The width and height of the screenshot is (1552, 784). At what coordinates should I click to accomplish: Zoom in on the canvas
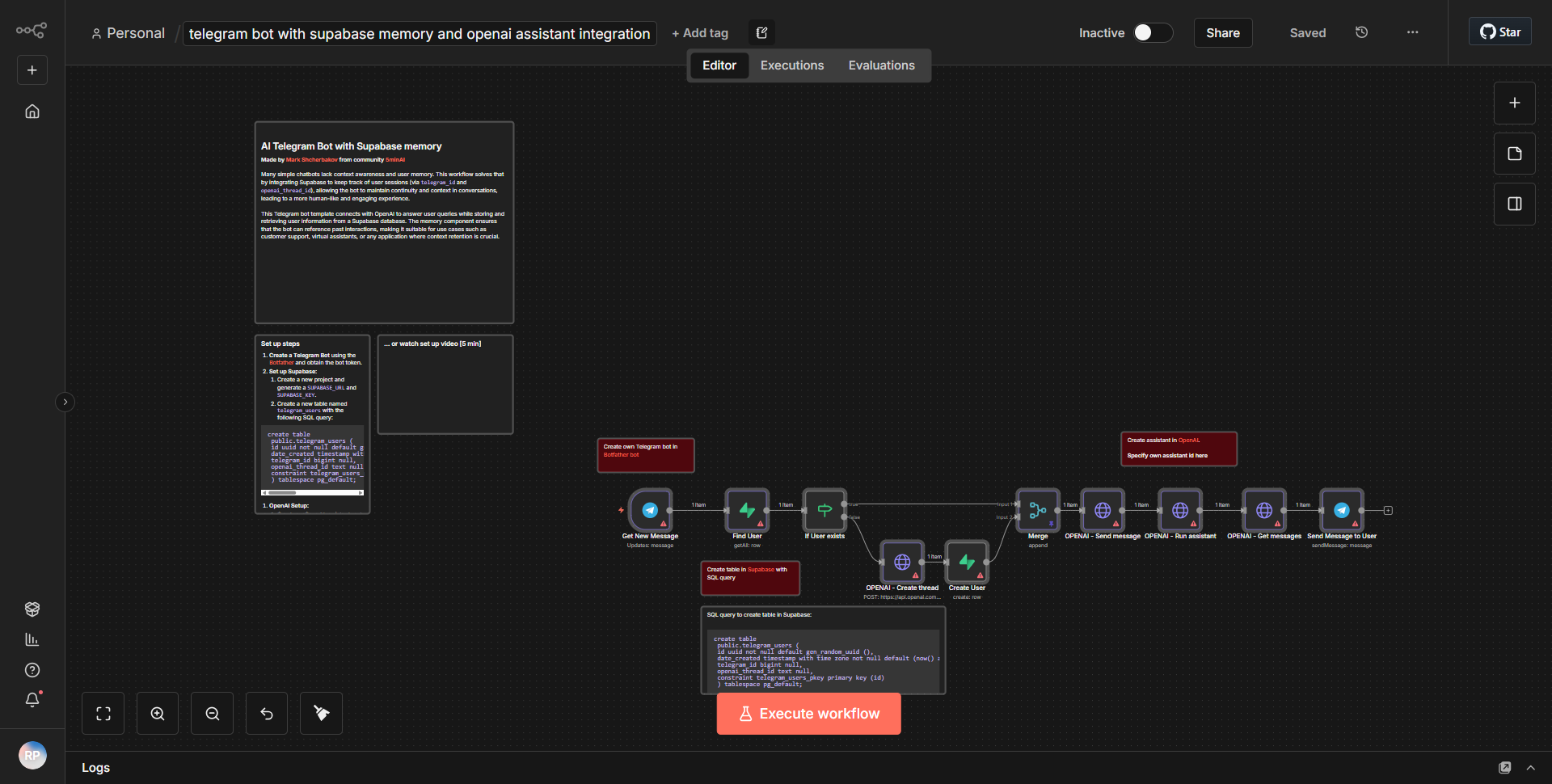(x=158, y=714)
